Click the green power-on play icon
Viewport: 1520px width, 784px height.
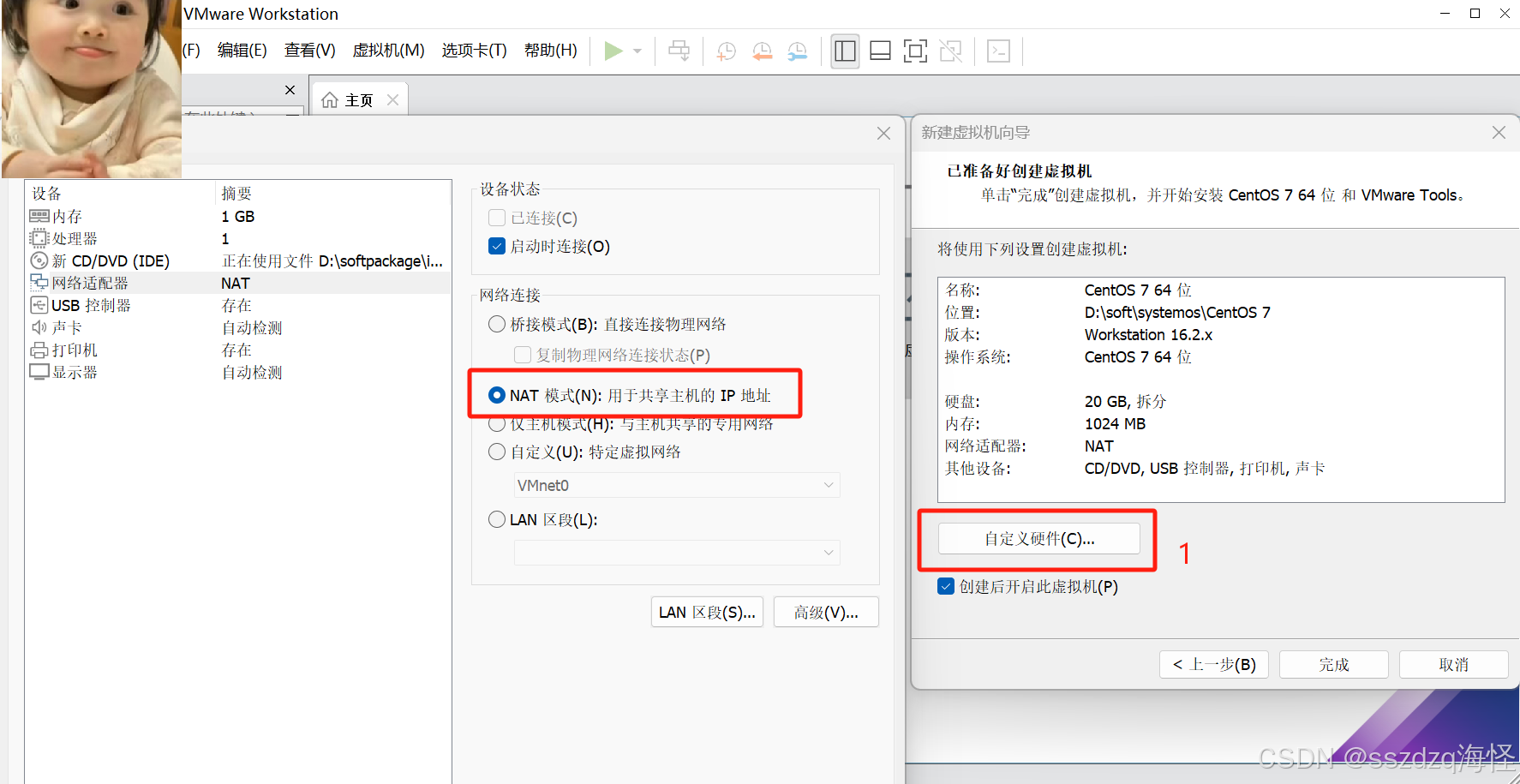click(x=613, y=51)
